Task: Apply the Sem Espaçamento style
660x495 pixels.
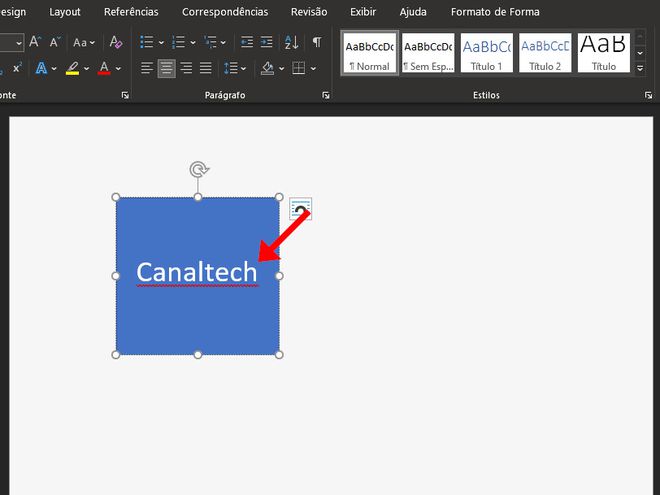Action: 428,53
